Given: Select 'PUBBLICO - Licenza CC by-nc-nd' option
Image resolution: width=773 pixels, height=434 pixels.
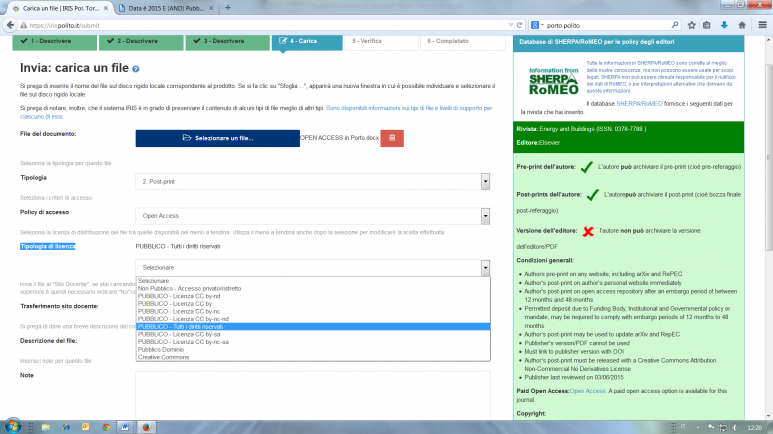Looking at the screenshot, I should (x=313, y=319).
